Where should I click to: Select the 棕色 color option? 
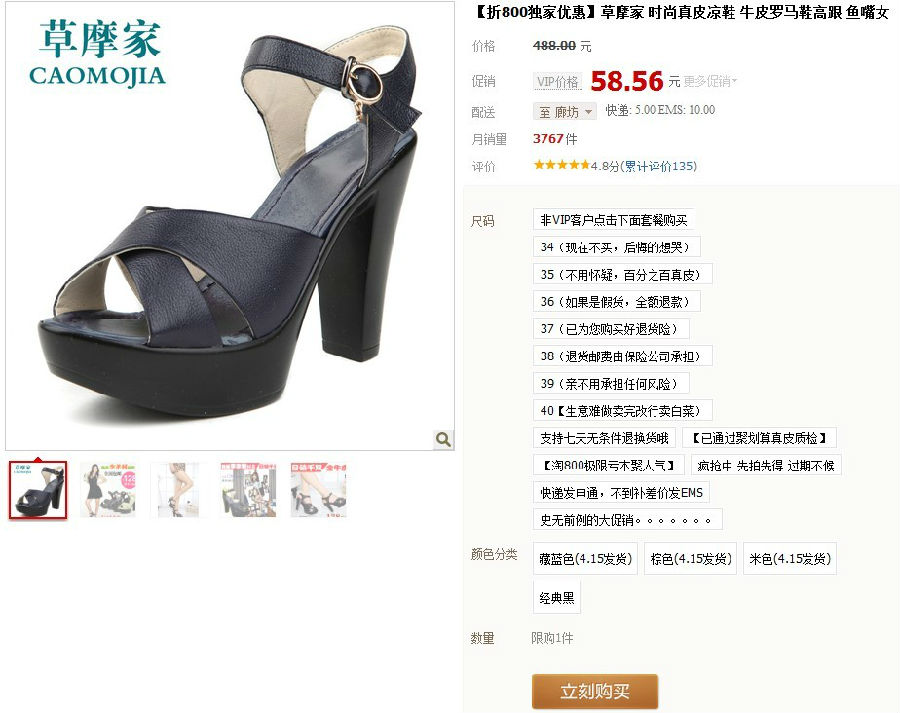690,559
